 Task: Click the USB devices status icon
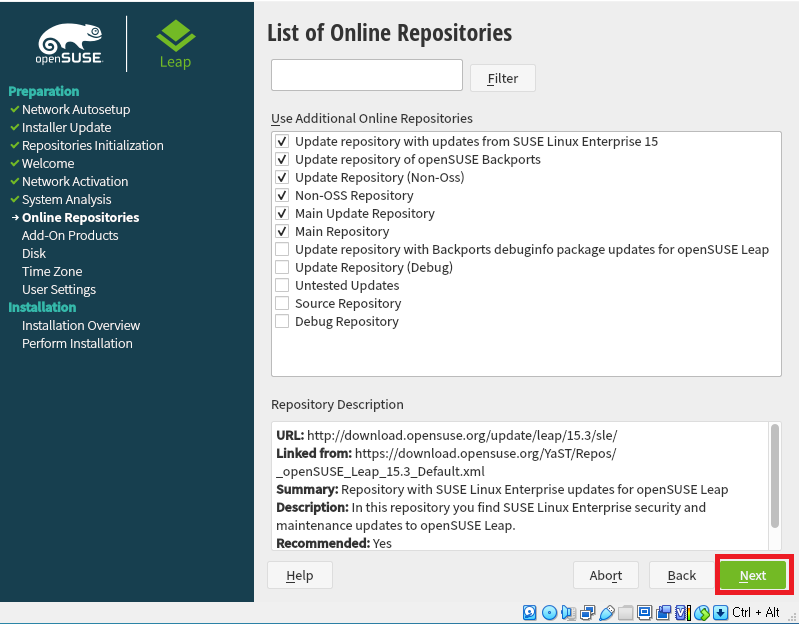click(606, 612)
